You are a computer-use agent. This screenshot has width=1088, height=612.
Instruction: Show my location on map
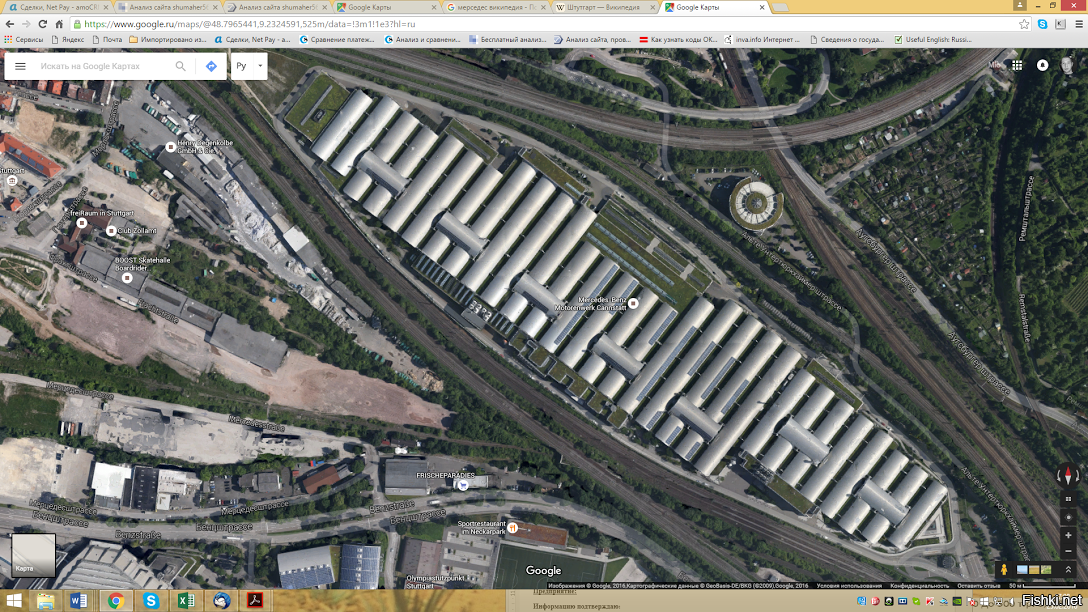[x=1068, y=517]
